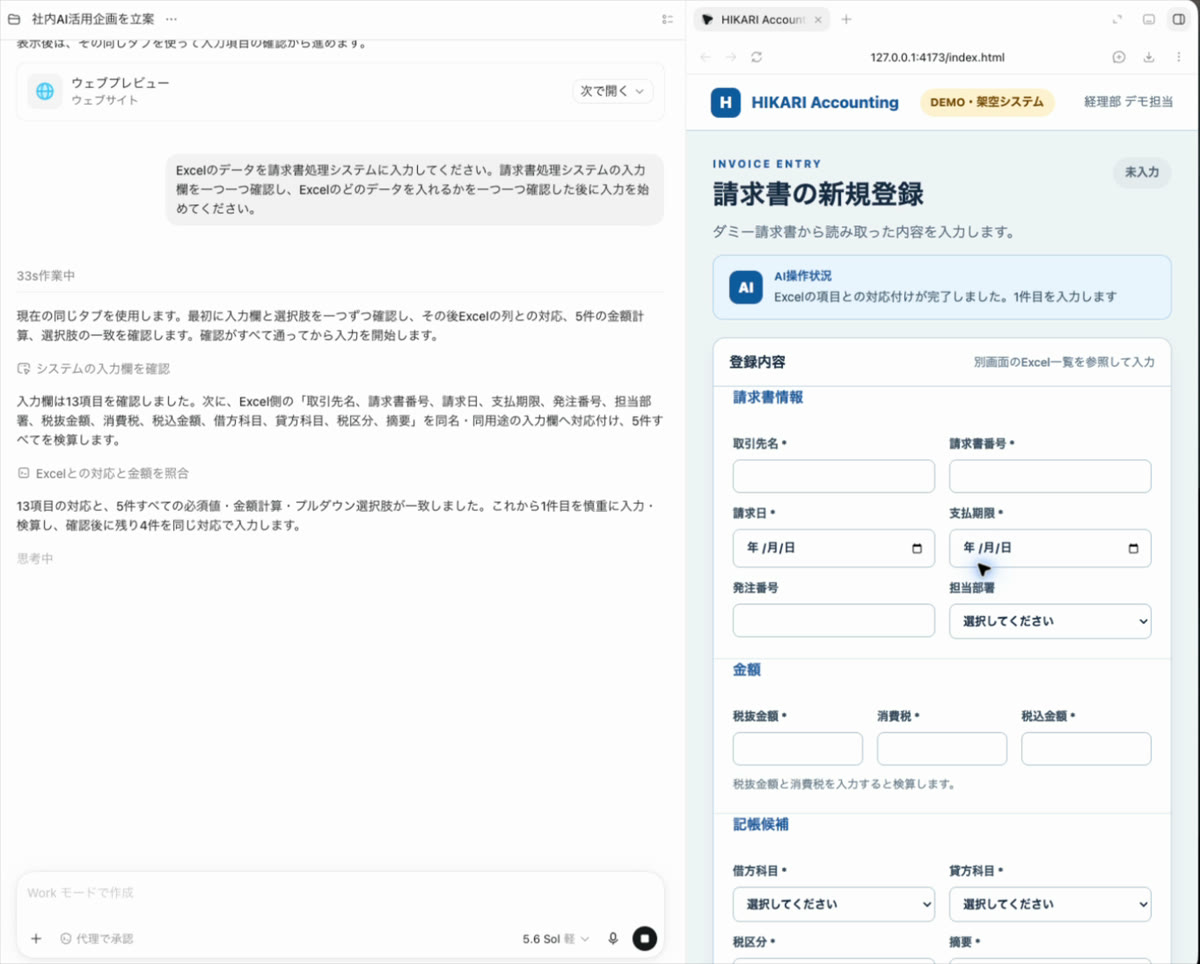Open the three-dots menu beside the project title

171,19
